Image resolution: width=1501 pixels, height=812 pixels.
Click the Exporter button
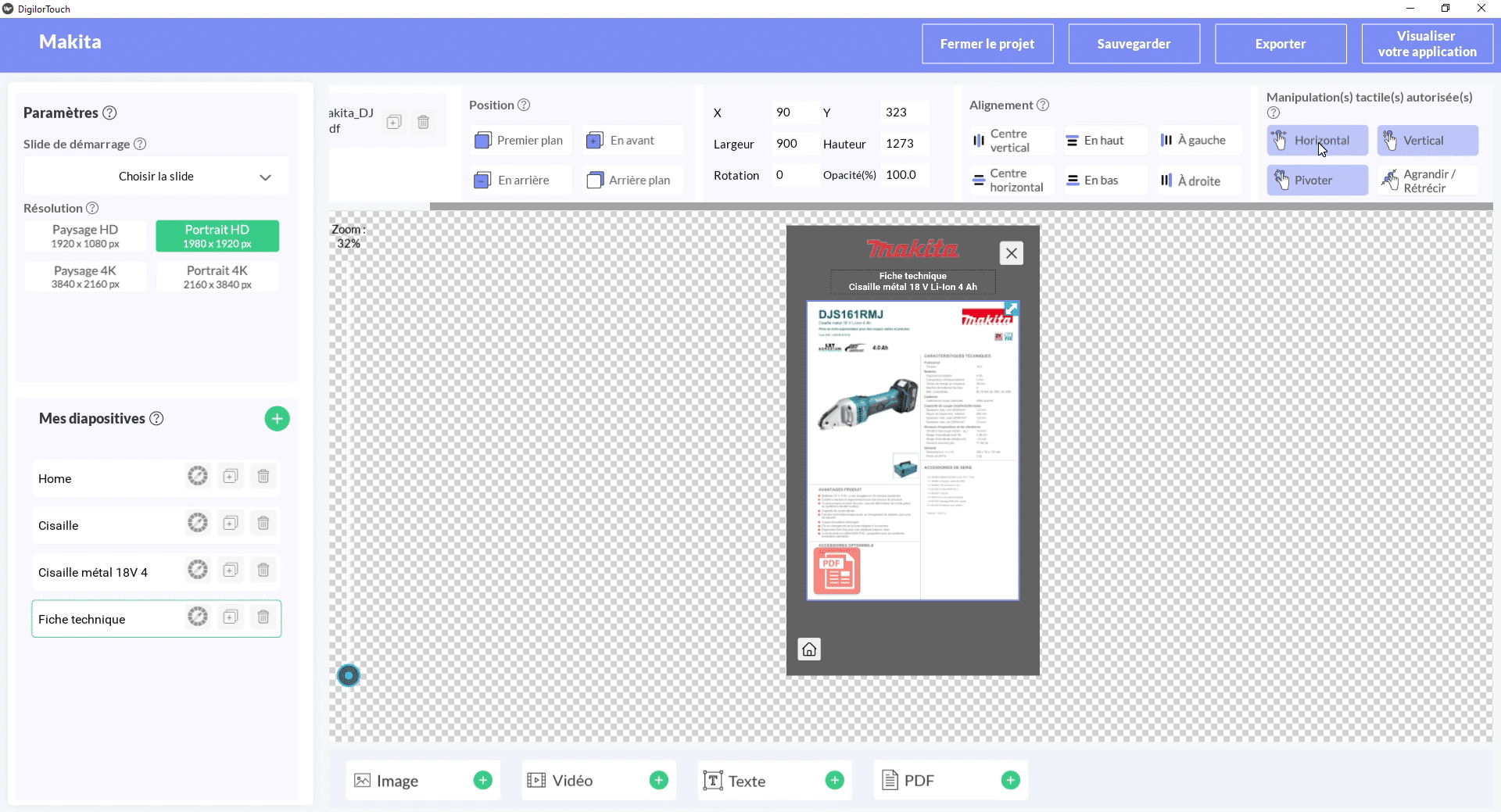[1280, 44]
